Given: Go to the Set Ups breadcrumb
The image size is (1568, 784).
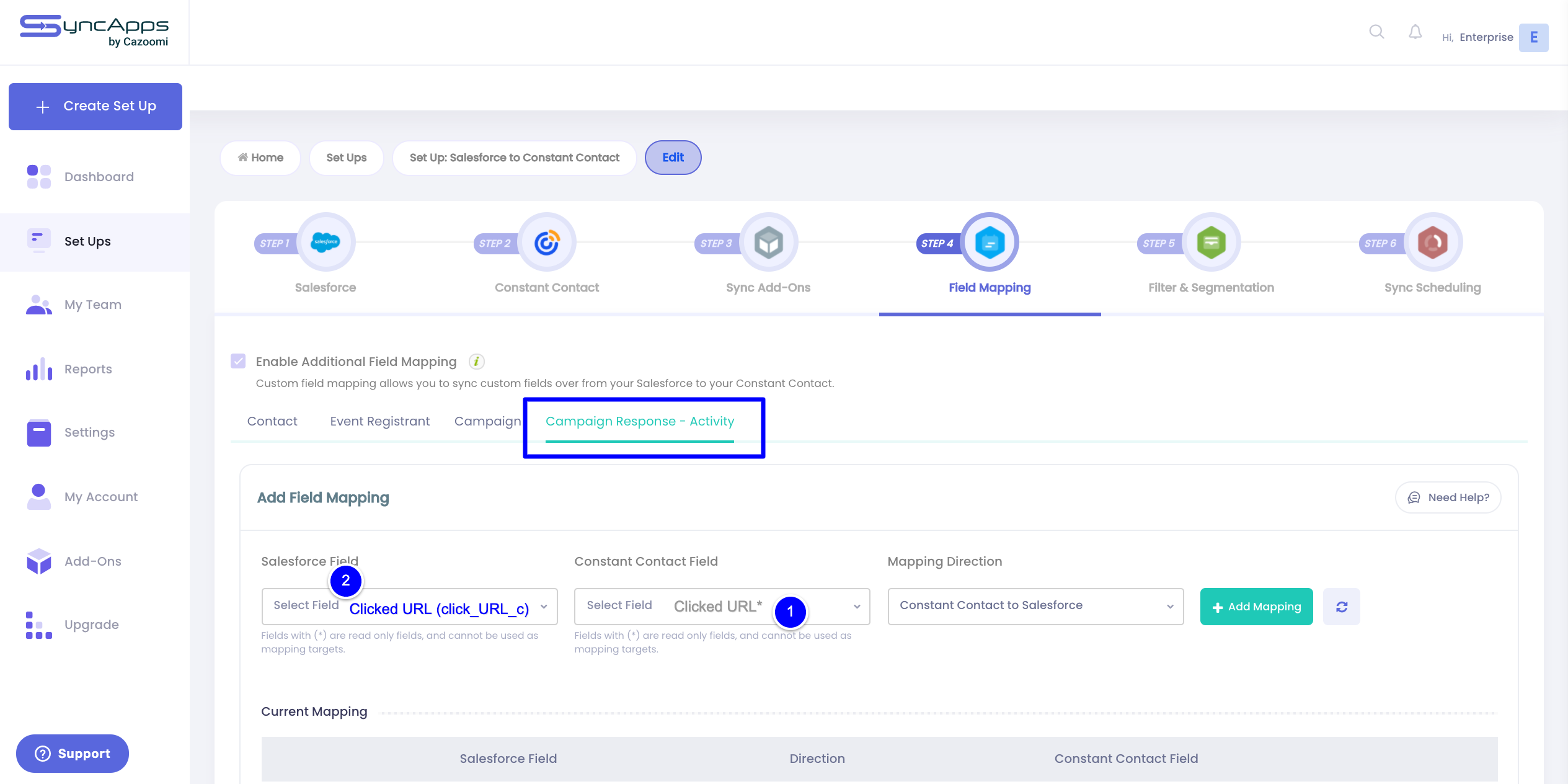Looking at the screenshot, I should pos(346,158).
